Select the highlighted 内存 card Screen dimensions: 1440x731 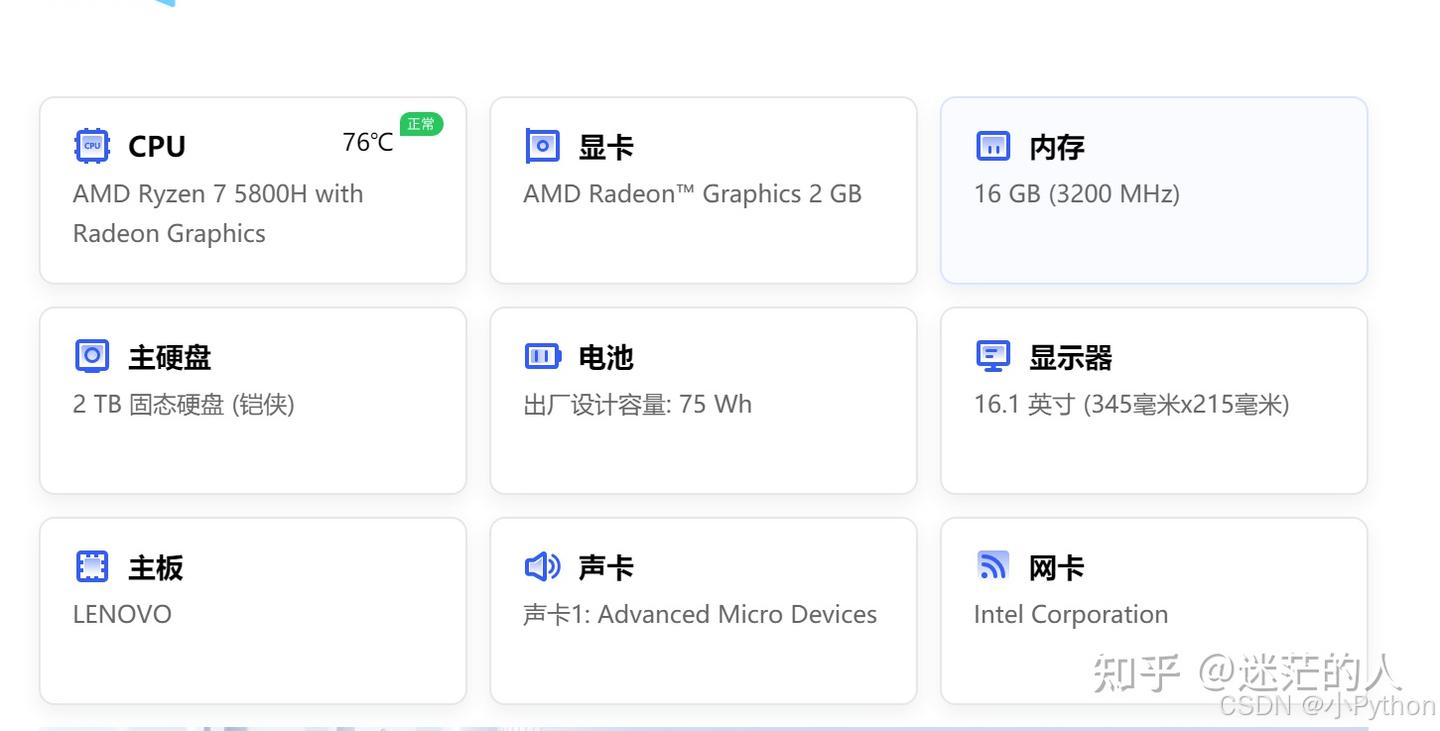tap(1153, 190)
